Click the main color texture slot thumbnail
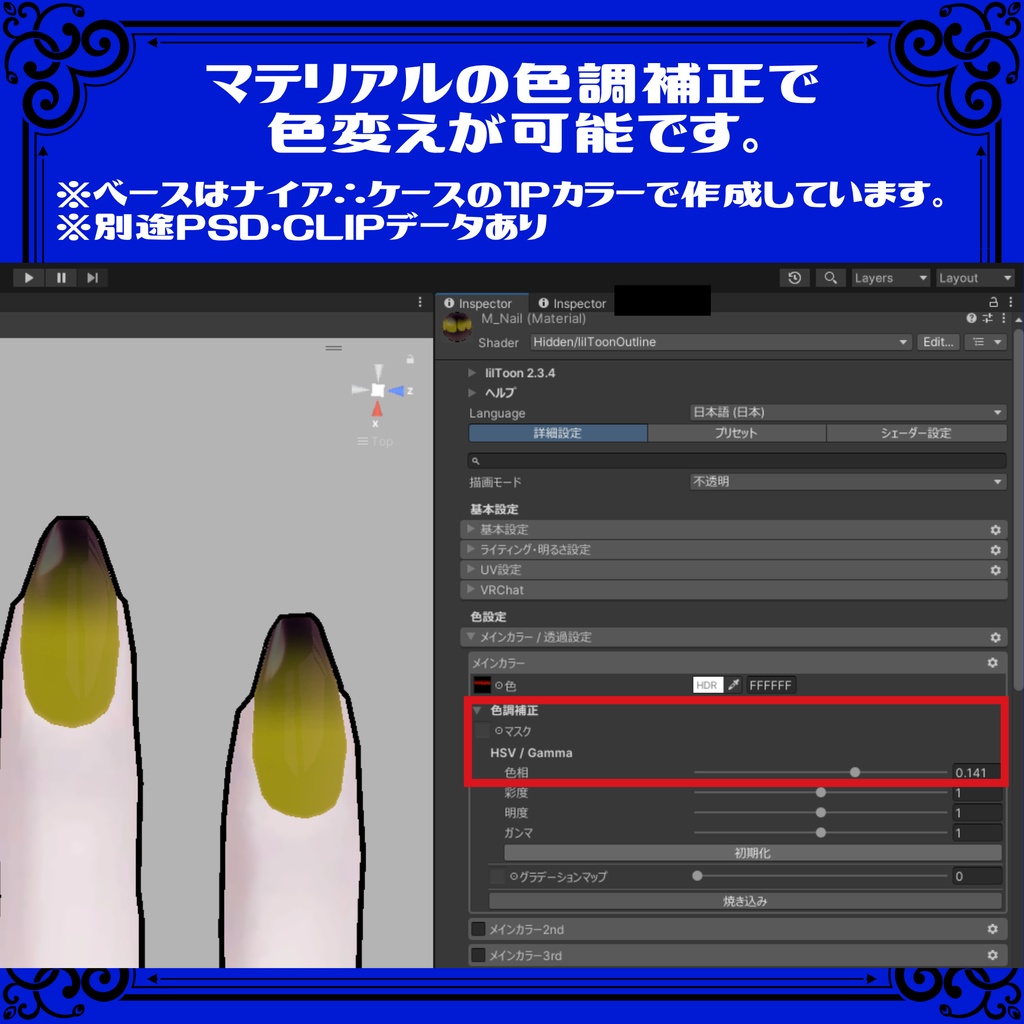 pyautogui.click(x=482, y=685)
